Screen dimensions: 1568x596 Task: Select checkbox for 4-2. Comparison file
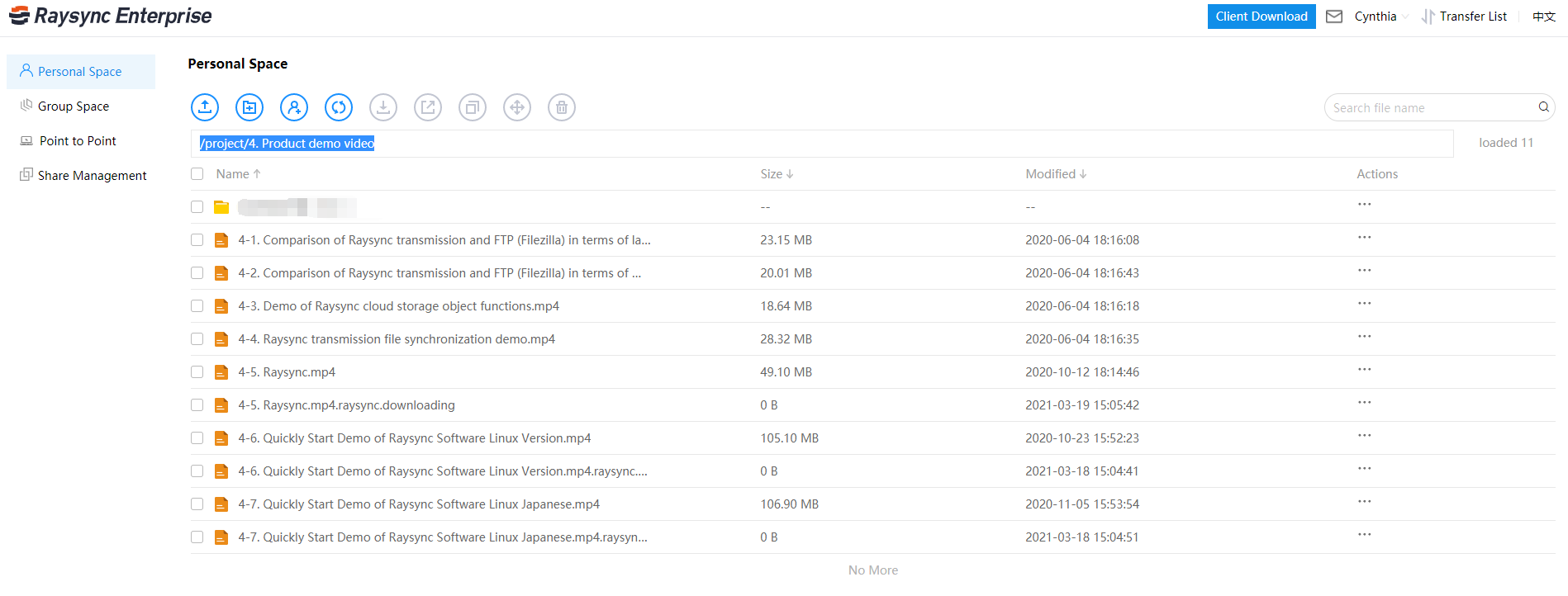[x=197, y=273]
